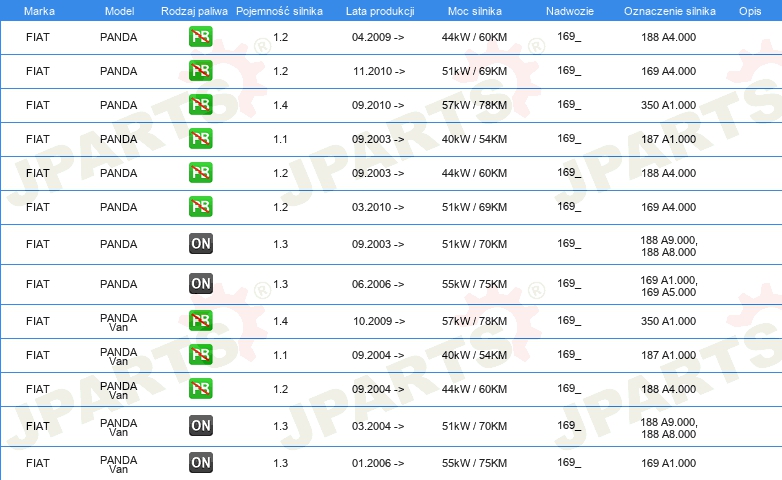Screen dimensions: 782x480
Task: Click engine codes 169 A1.000, 169 A5.000
Action: 669,286
